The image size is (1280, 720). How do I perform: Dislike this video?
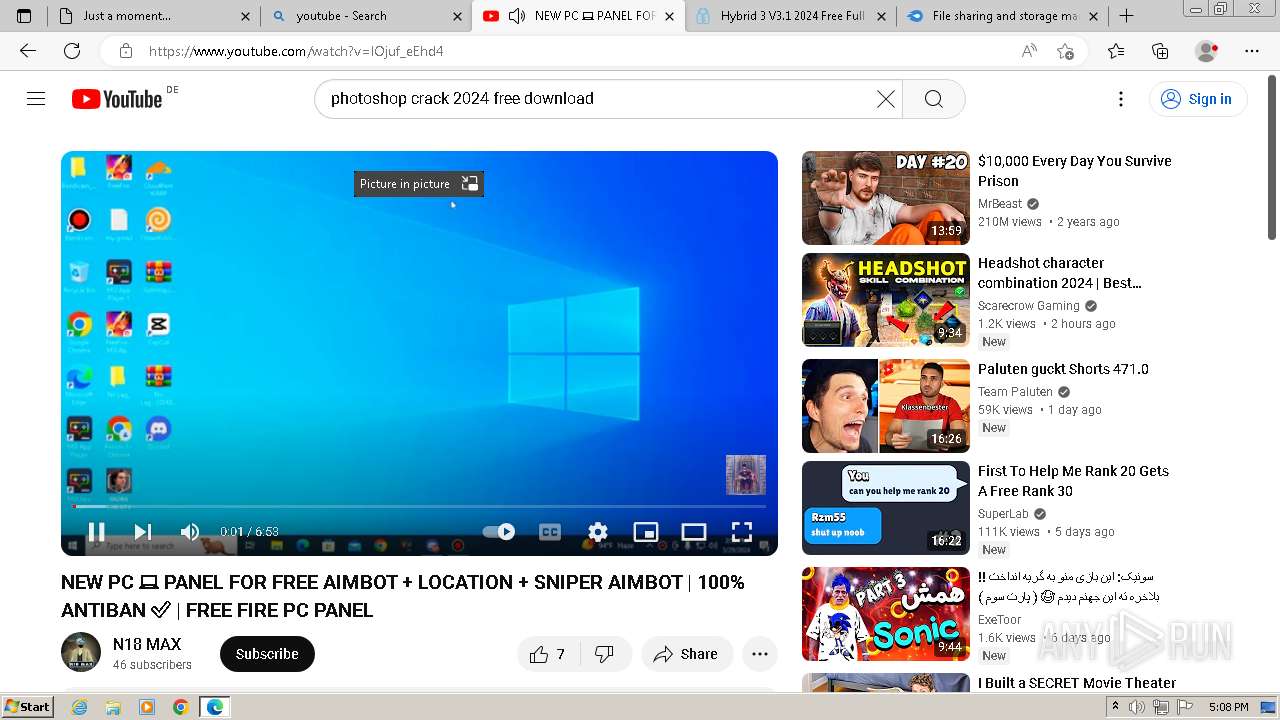tap(605, 654)
